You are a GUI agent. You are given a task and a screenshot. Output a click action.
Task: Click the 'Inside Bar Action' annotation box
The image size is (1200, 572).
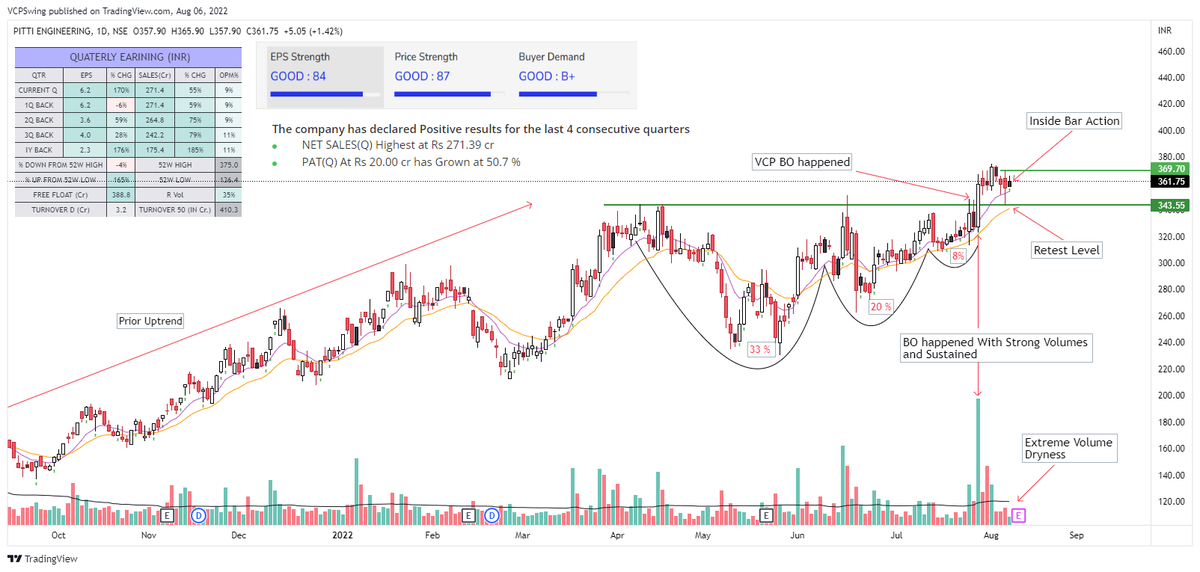(1075, 121)
